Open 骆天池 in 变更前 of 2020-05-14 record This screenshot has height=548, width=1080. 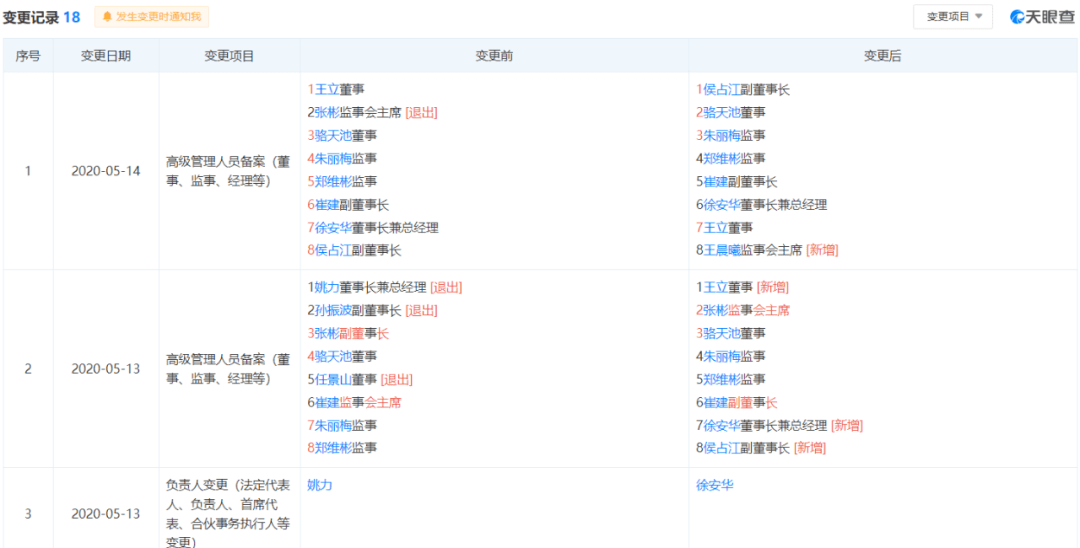click(333, 136)
